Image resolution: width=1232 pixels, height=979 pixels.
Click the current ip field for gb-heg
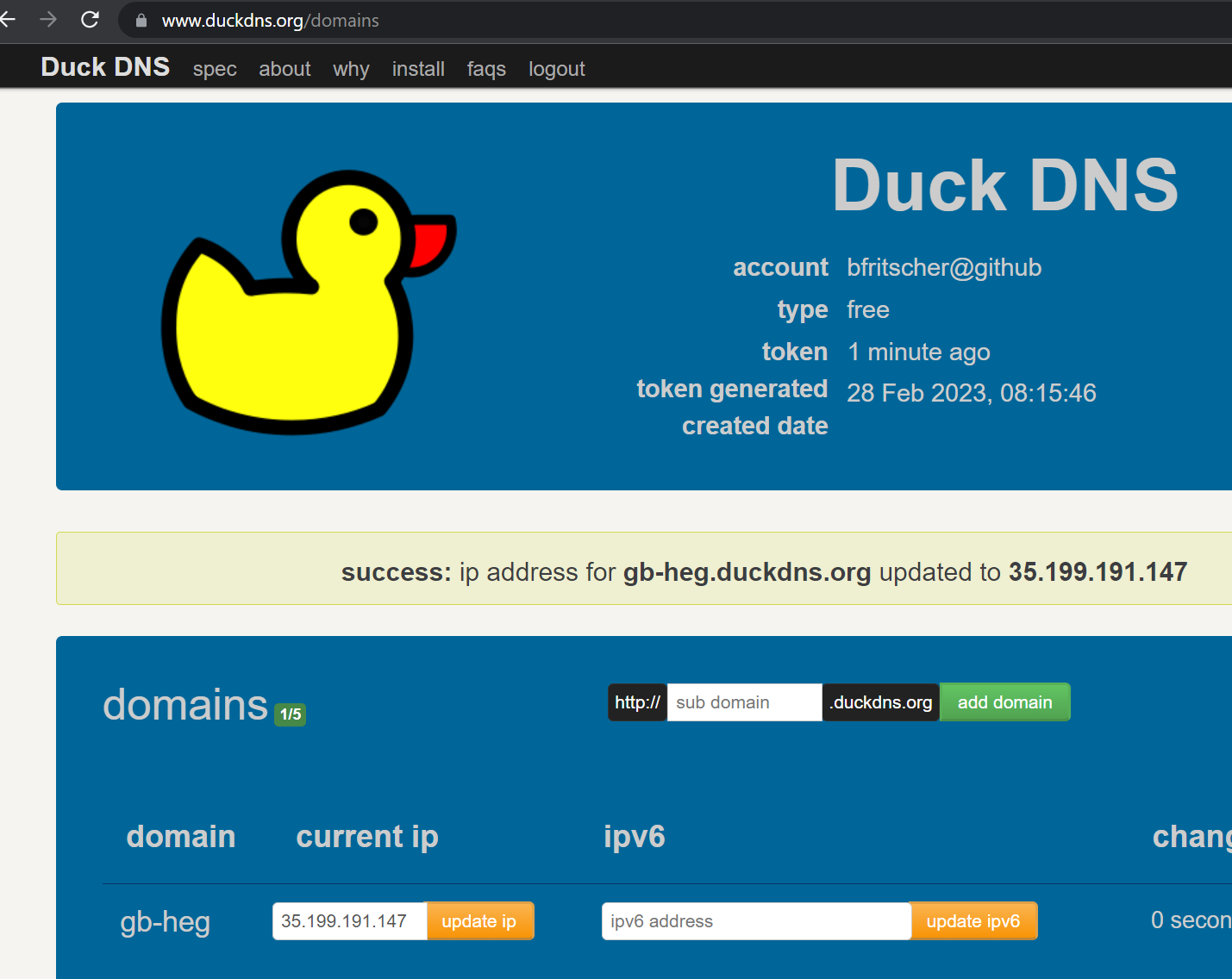click(x=349, y=921)
